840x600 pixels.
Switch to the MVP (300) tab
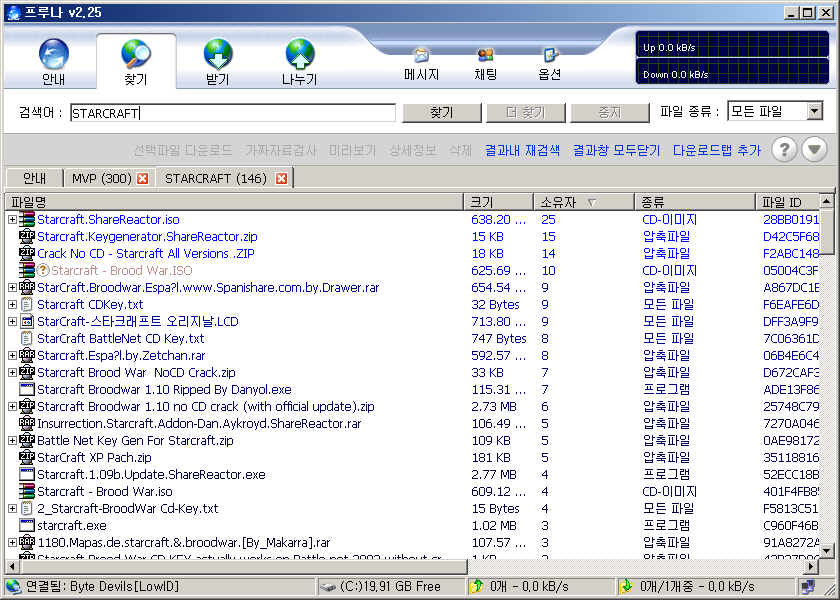pyautogui.click(x=101, y=179)
